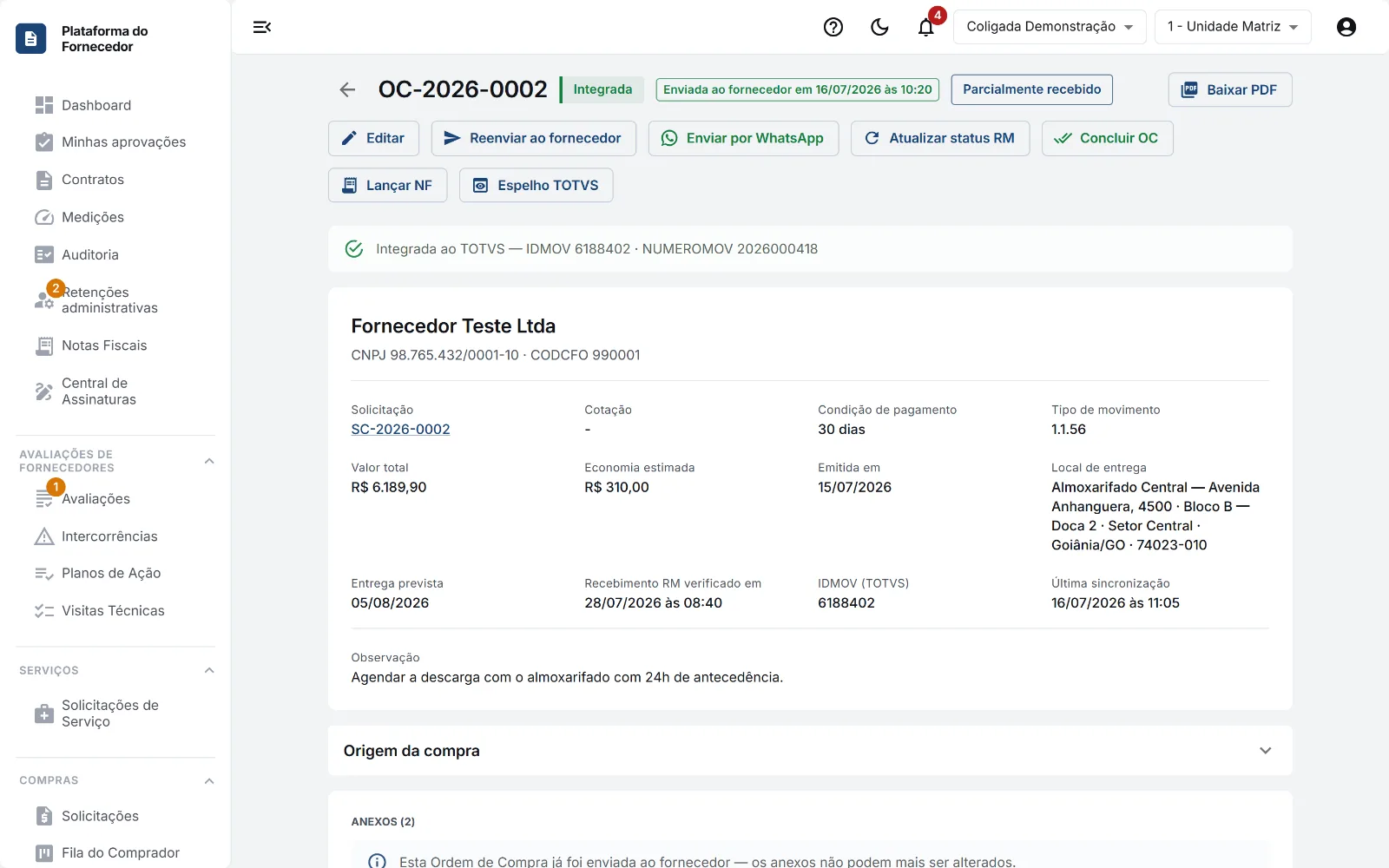
Task: Click the R$ 6.189,90 valor total
Action: pos(388,487)
